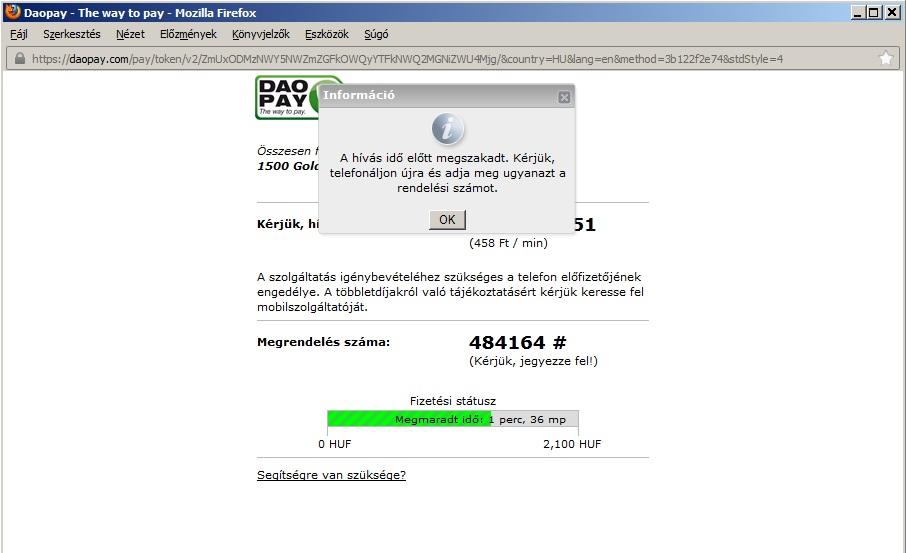The image size is (906, 553).
Task: Click the 'Fizetési státusz' heading
Action: pos(453,401)
